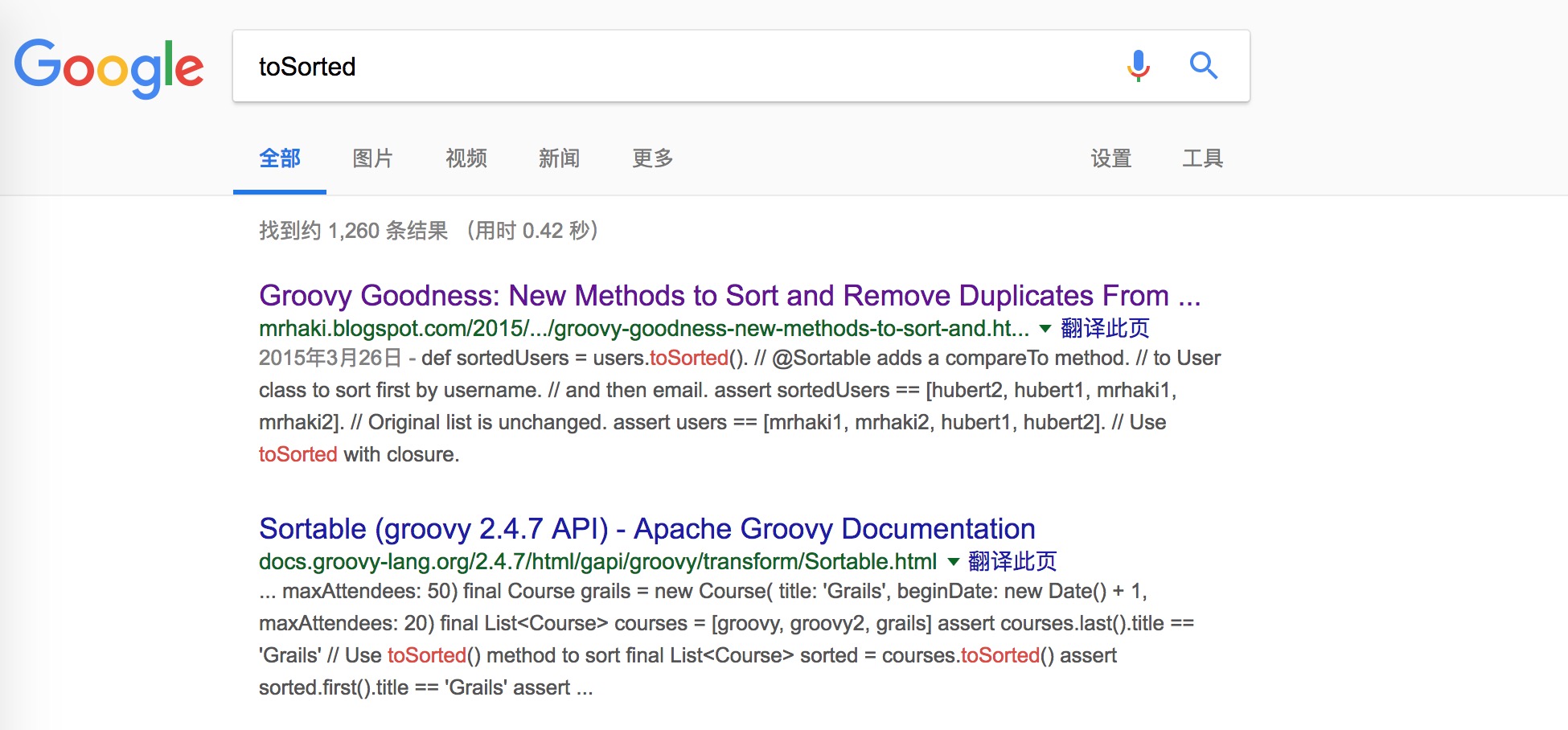This screenshot has width=1568, height=730.
Task: Open the Groovy Goodness result title
Action: pyautogui.click(x=729, y=296)
